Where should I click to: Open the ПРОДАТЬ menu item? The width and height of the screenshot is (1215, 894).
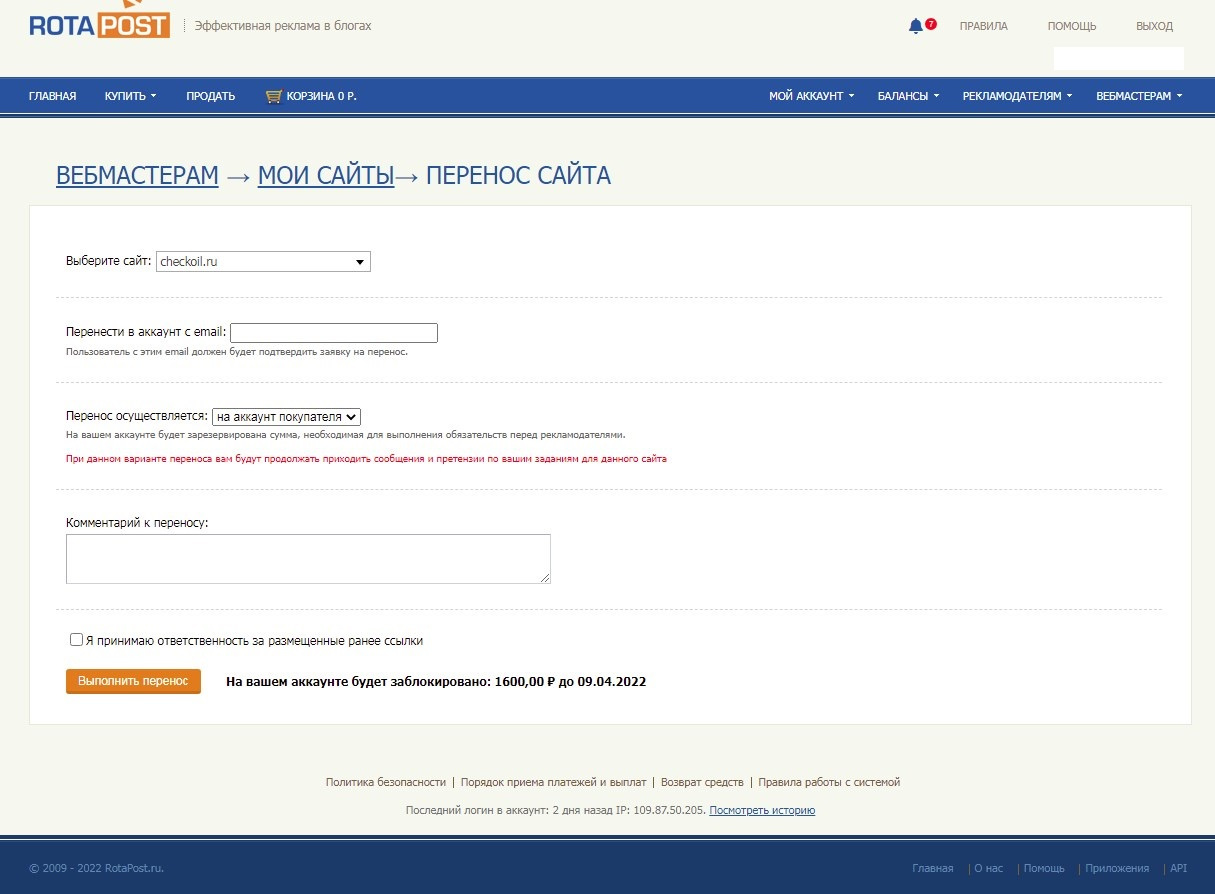tap(211, 96)
